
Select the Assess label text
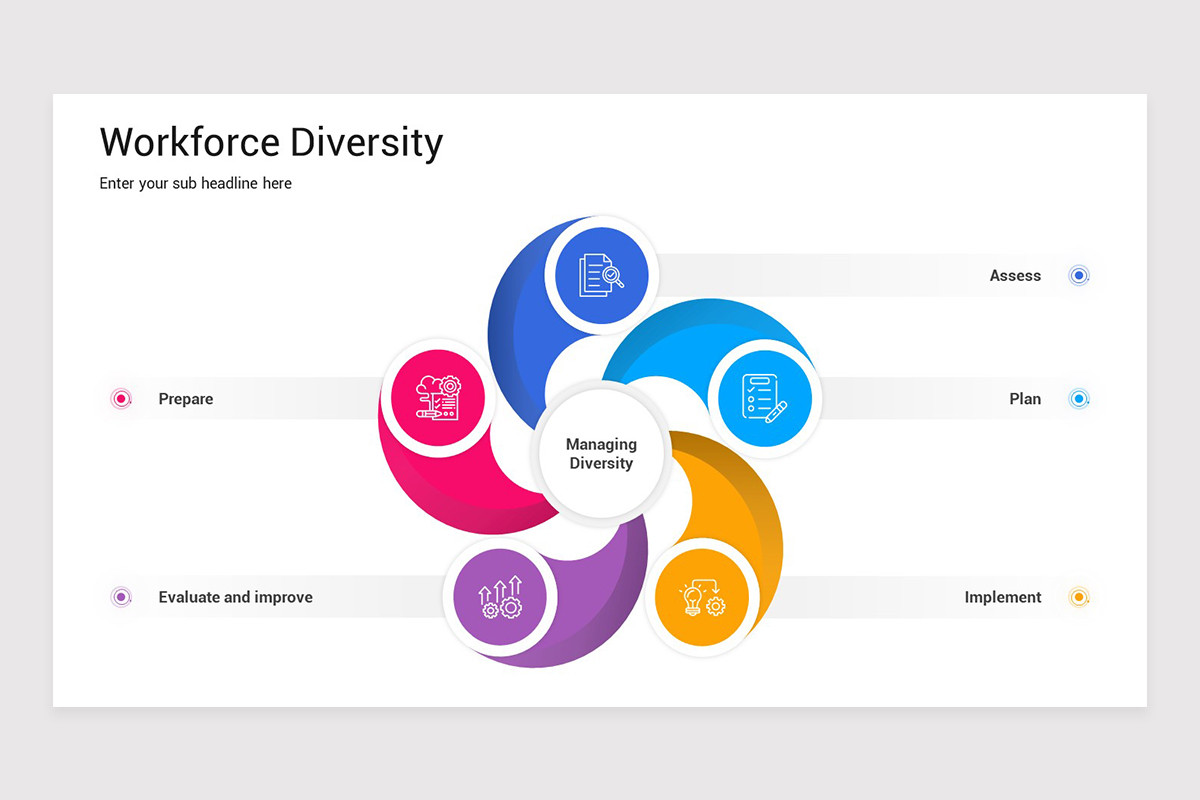1015,275
